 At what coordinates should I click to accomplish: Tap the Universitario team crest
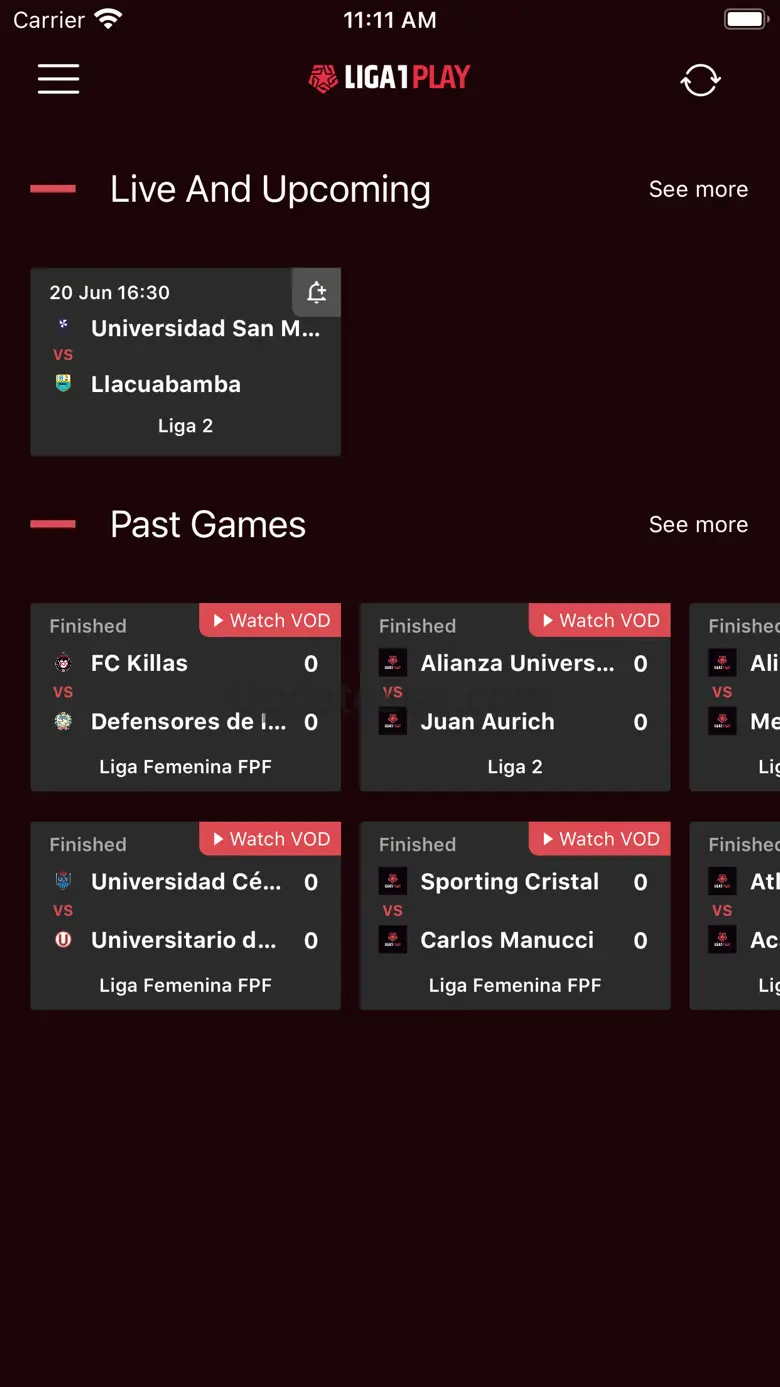(x=63, y=940)
